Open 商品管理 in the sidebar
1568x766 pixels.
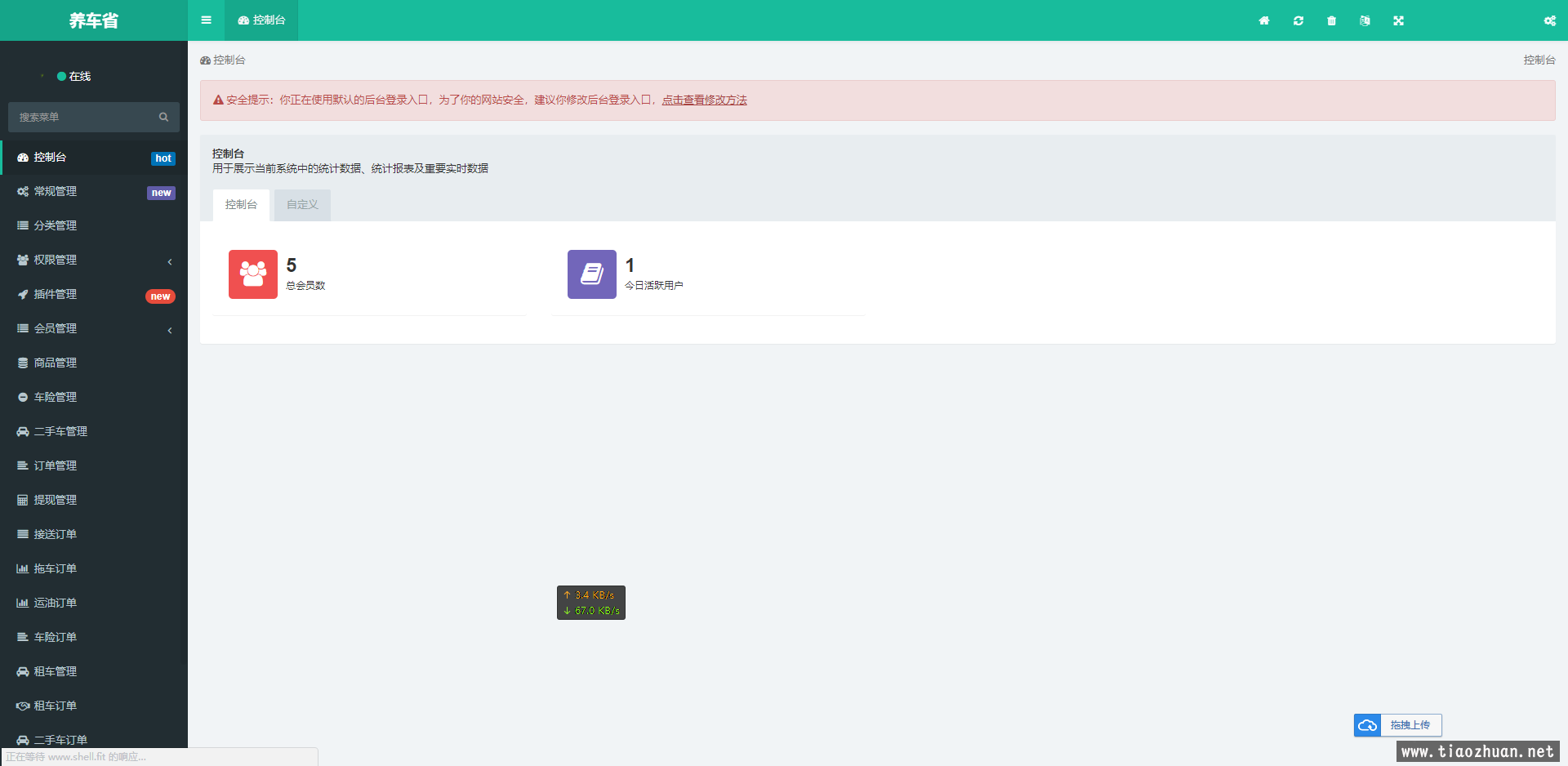[56, 363]
